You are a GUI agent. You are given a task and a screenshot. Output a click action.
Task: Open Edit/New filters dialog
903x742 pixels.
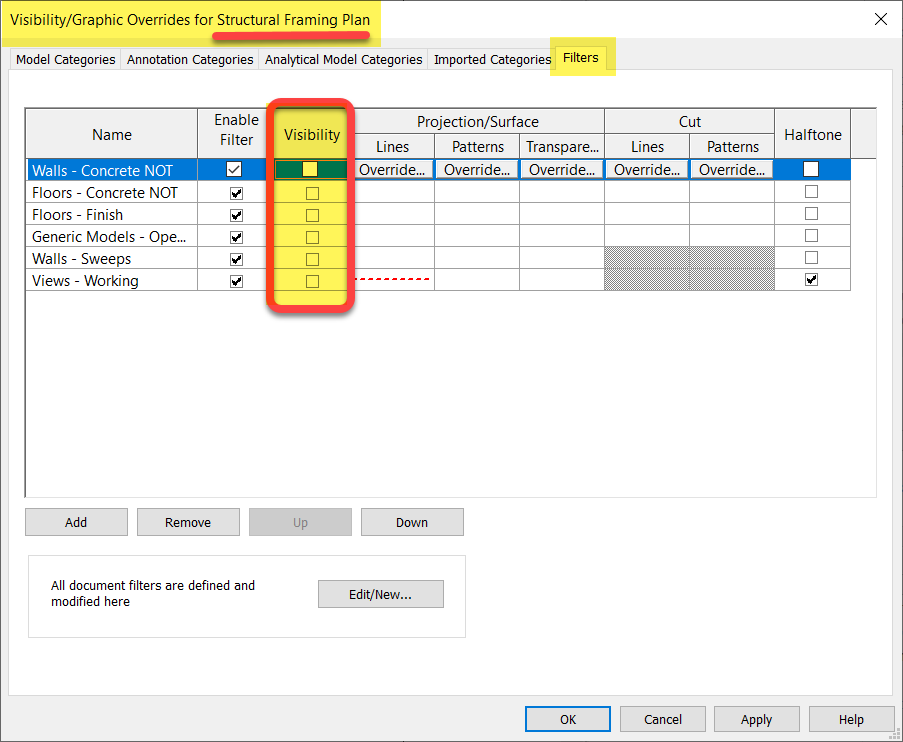tap(380, 593)
